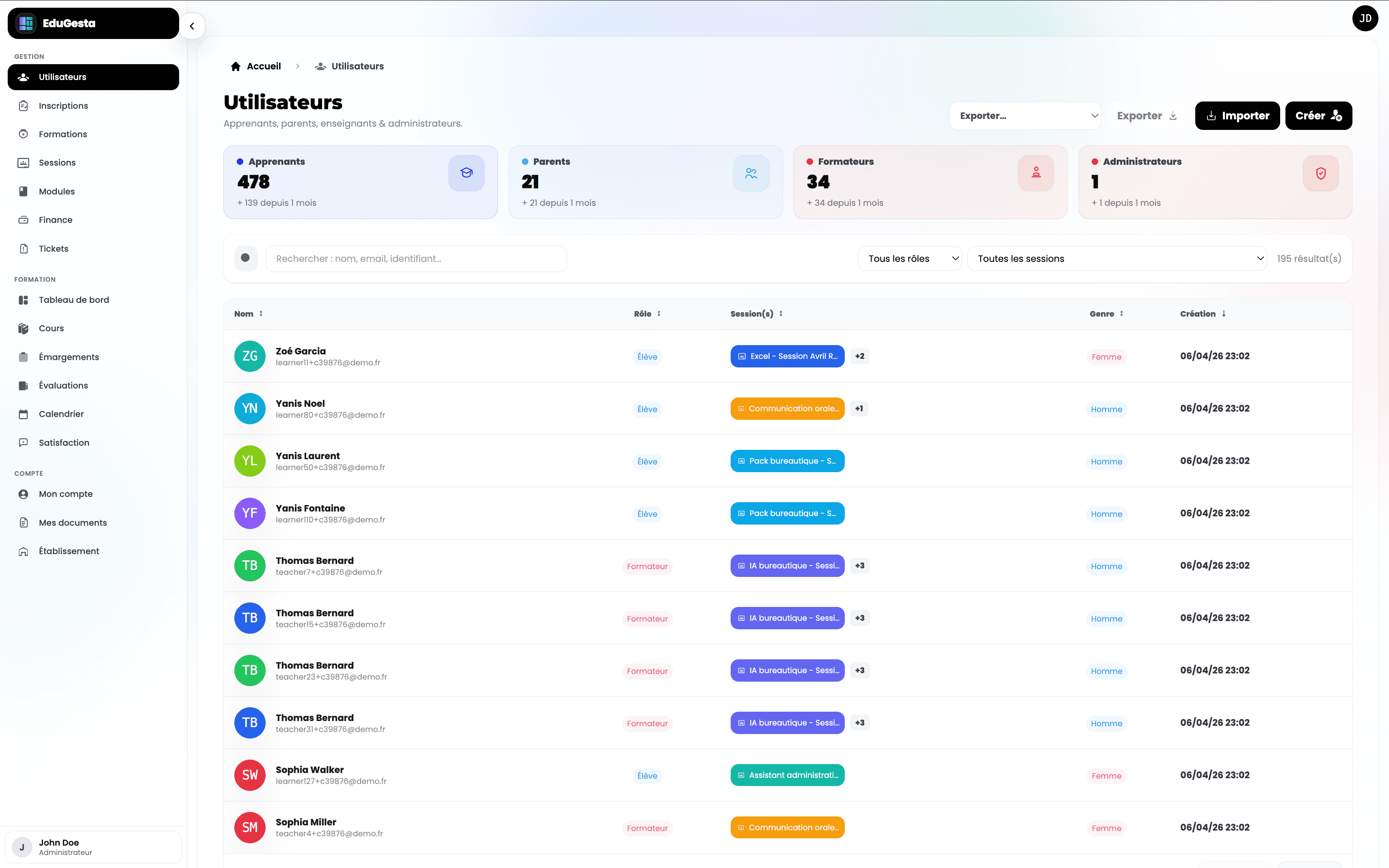Select the Inscriptions icon in the sidebar
The image size is (1389, 868).
point(23,106)
